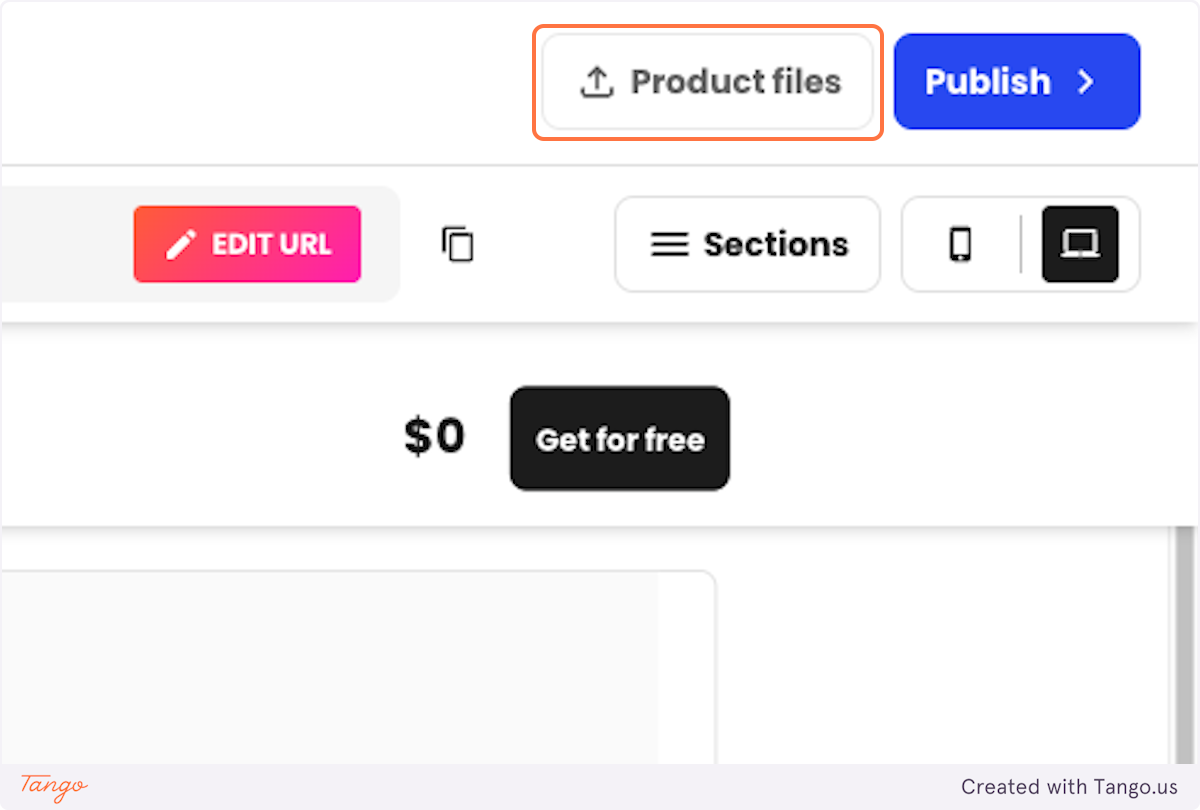
Task: Switch to mobile phone preview
Action: click(960, 244)
